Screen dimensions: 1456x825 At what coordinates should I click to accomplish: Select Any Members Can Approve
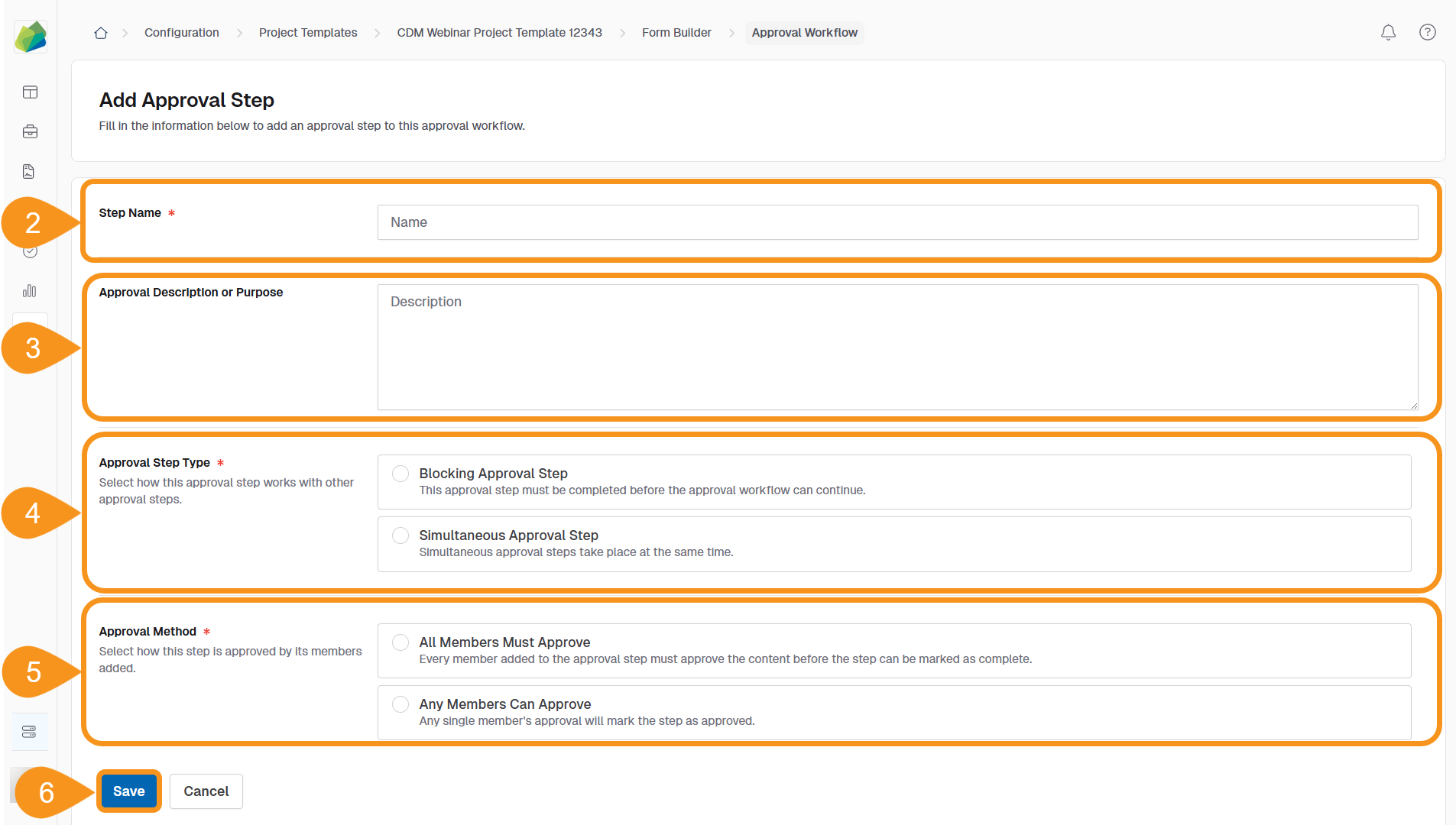click(x=400, y=704)
